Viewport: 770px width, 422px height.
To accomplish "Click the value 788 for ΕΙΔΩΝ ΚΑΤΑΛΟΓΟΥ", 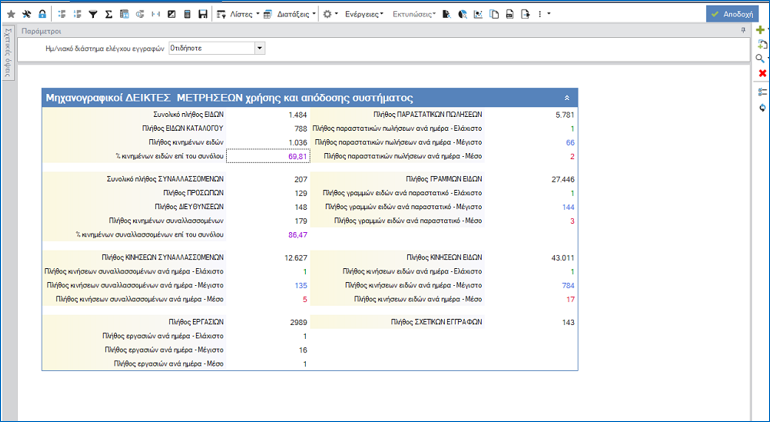I will click(301, 129).
